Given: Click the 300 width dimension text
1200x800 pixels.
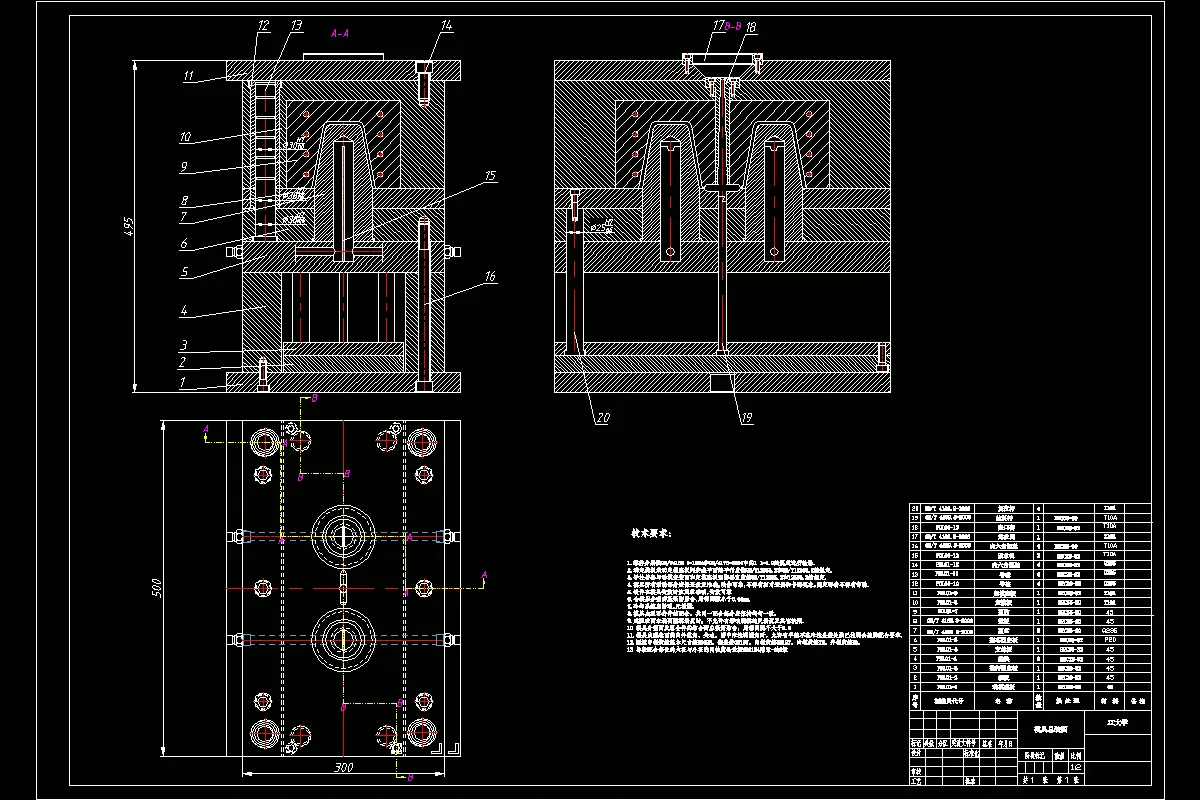Looking at the screenshot, I should (344, 767).
